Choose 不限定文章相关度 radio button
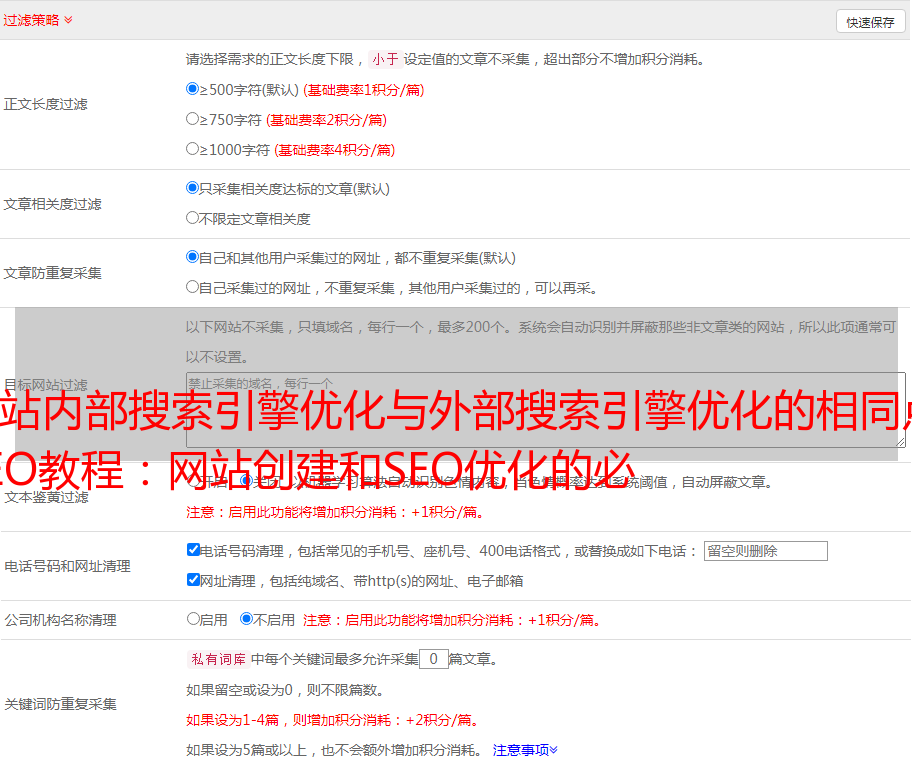The width and height of the screenshot is (912, 768). point(193,218)
